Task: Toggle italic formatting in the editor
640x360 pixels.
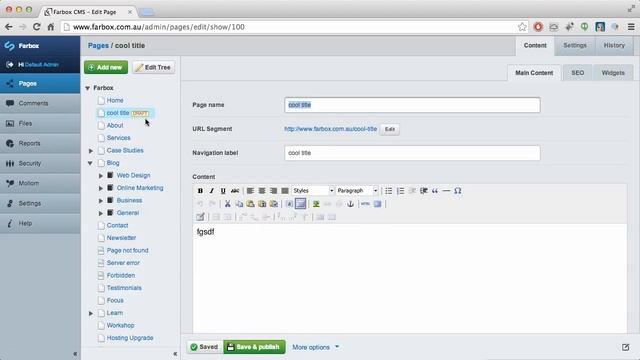Action: click(211, 191)
